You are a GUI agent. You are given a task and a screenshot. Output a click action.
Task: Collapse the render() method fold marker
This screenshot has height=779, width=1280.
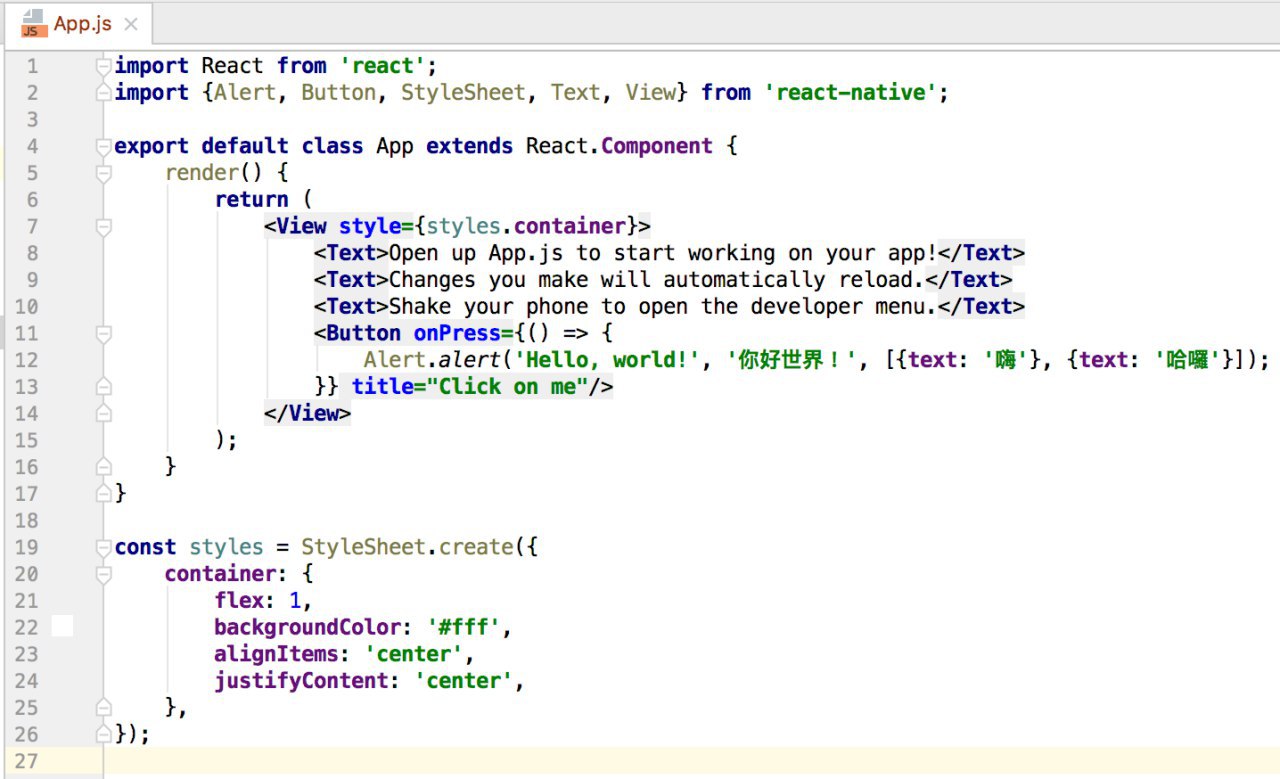[103, 173]
